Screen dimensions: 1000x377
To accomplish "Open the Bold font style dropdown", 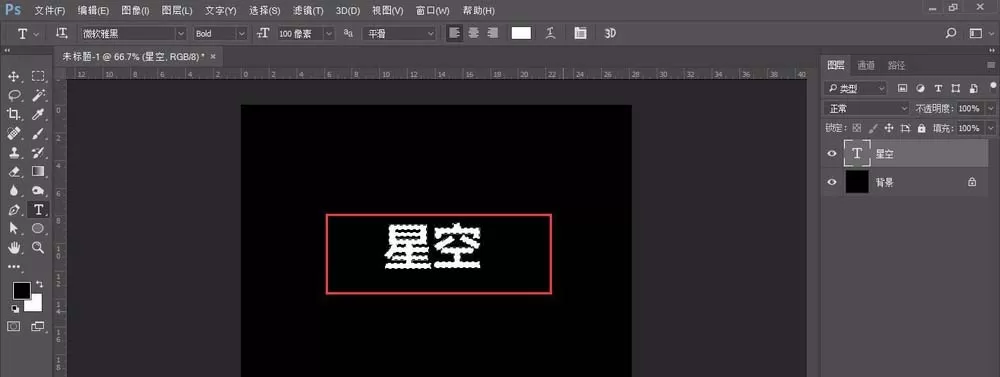I will [x=220, y=33].
